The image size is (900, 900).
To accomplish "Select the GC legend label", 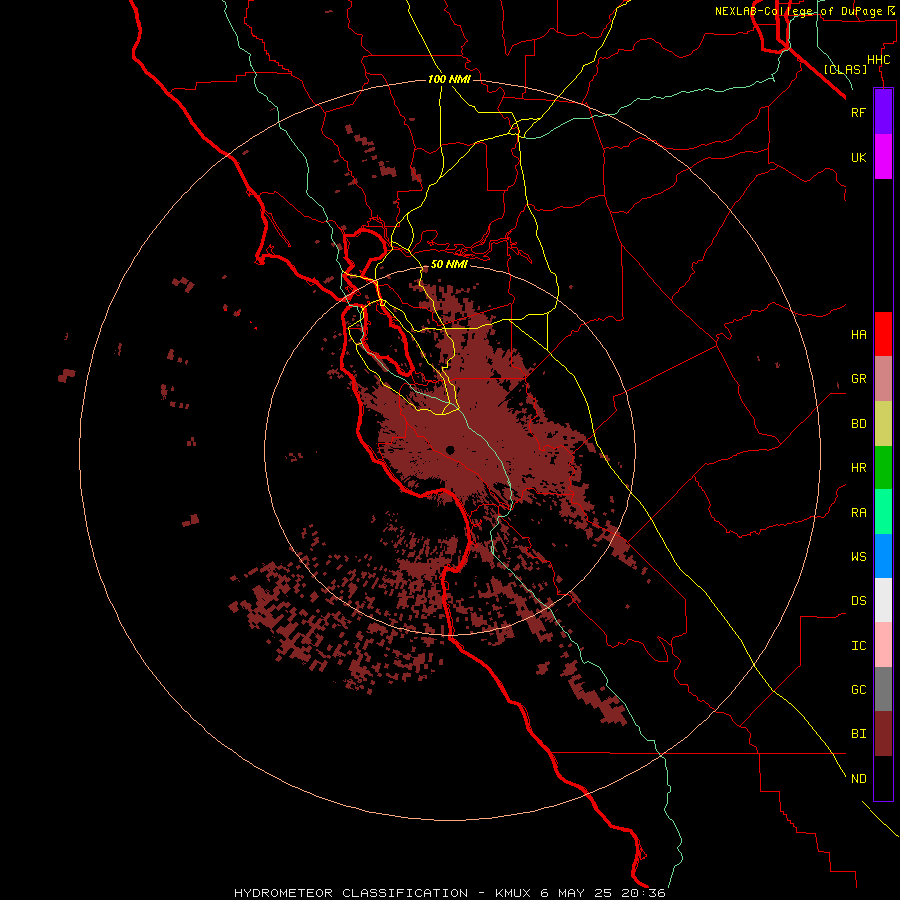I will [858, 690].
